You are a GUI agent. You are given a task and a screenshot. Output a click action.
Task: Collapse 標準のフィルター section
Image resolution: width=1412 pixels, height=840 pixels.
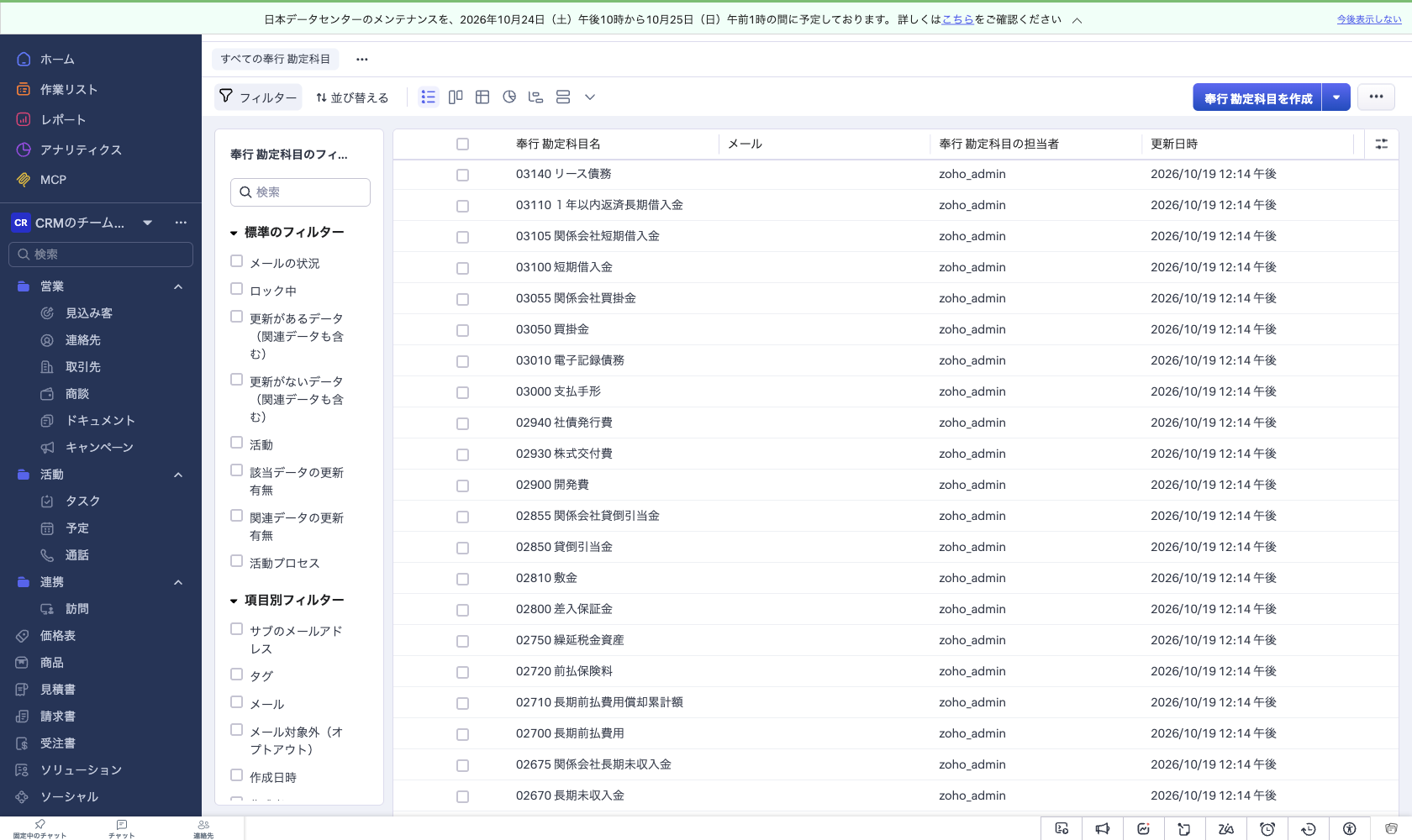tap(234, 233)
